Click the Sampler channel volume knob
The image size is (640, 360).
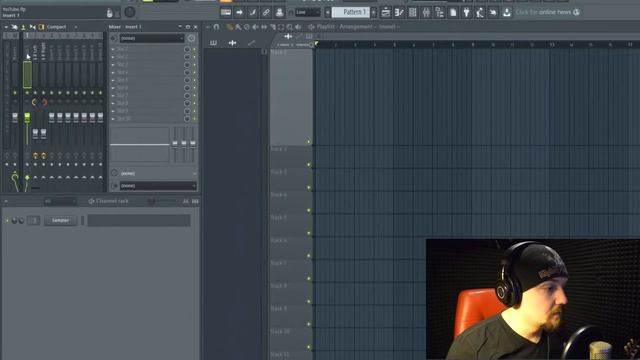[21, 220]
